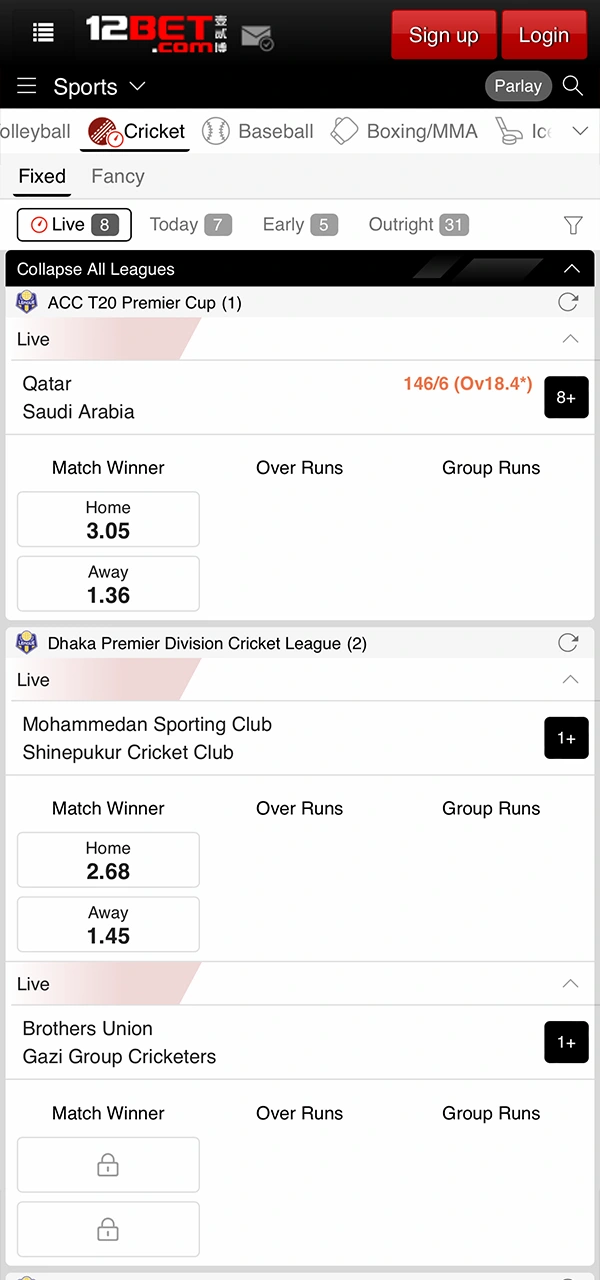Open the search icon
The image size is (600, 1280).
coord(572,86)
